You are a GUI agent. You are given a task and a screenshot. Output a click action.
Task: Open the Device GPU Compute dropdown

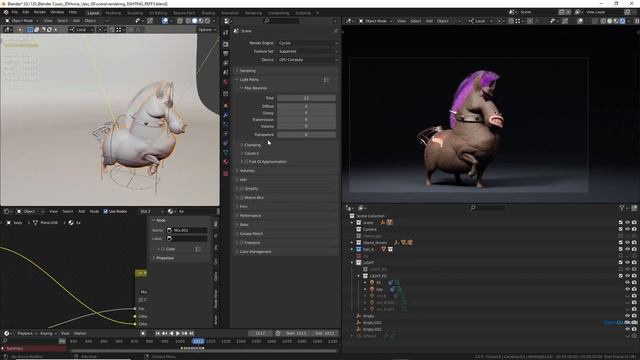(x=308, y=60)
